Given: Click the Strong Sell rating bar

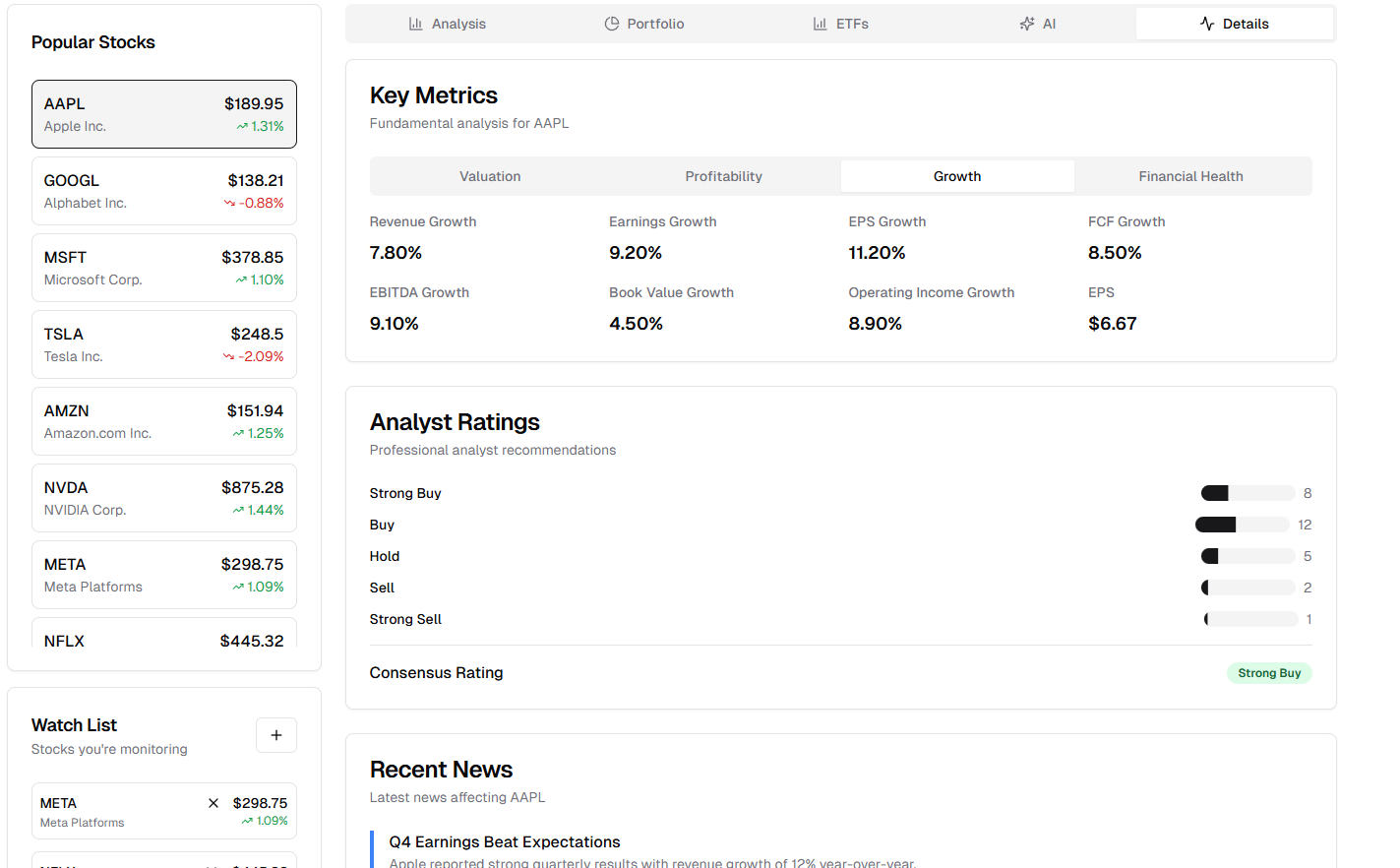Looking at the screenshot, I should click(1250, 619).
